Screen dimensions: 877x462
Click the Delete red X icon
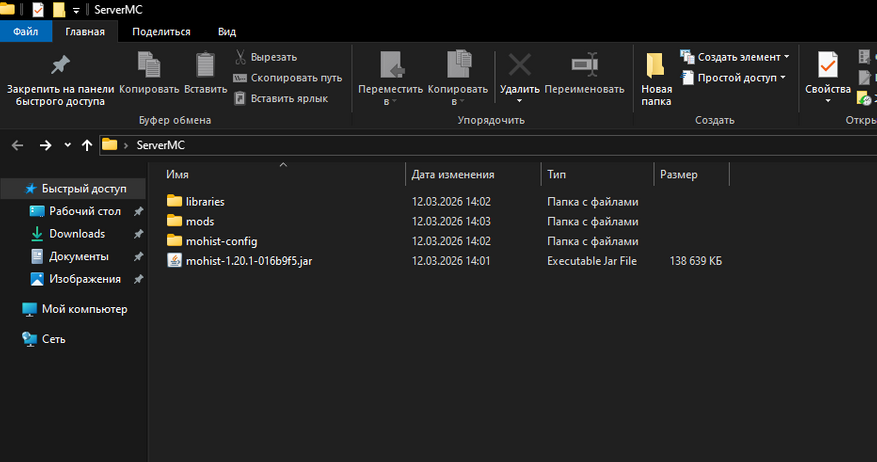point(520,66)
